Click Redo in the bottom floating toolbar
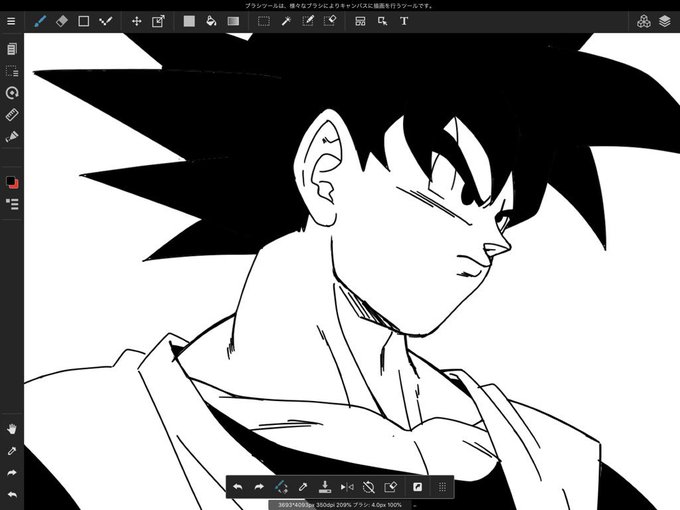Image resolution: width=680 pixels, height=510 pixels. coord(259,487)
